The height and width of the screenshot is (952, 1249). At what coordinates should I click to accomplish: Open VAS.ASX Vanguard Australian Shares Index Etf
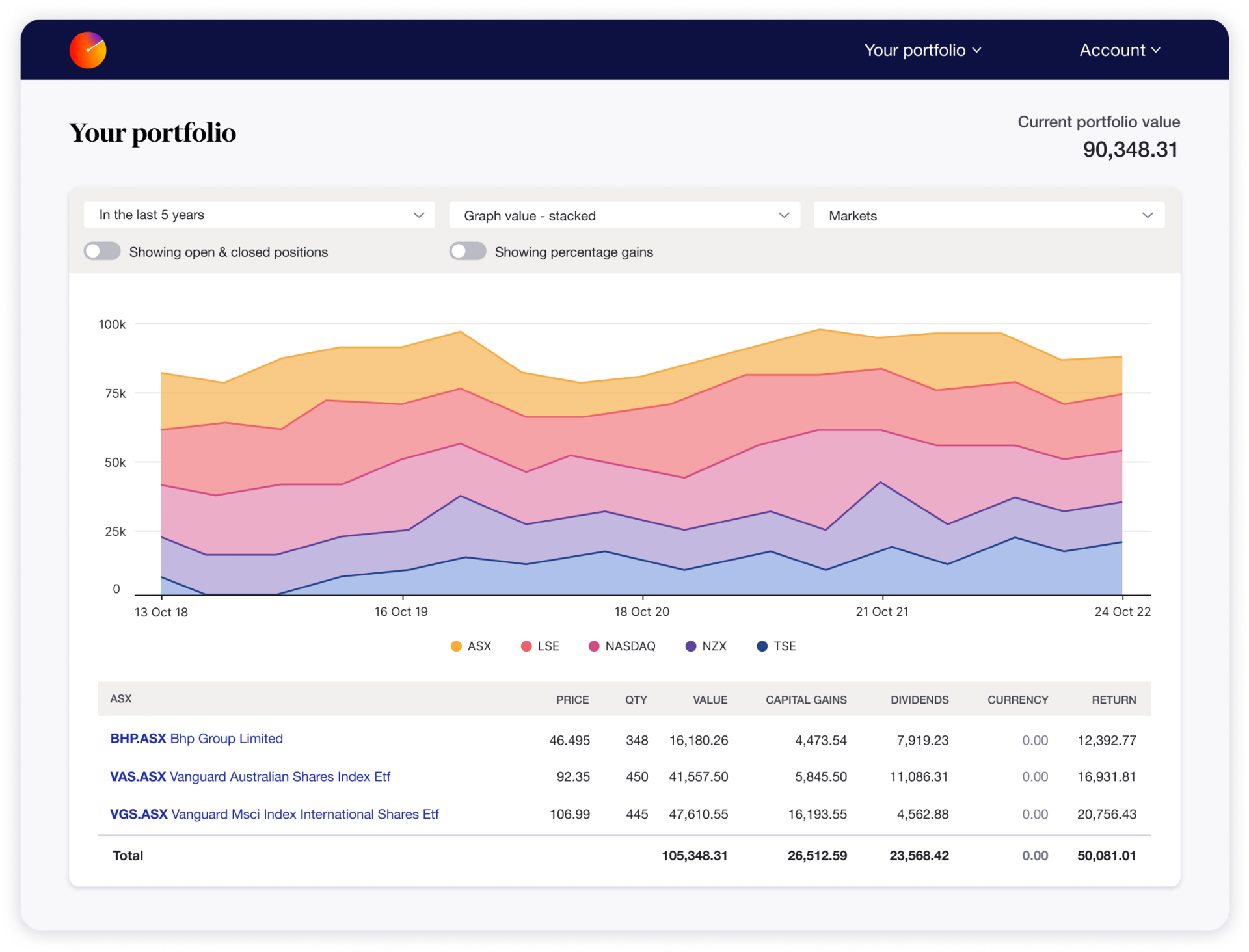click(250, 776)
